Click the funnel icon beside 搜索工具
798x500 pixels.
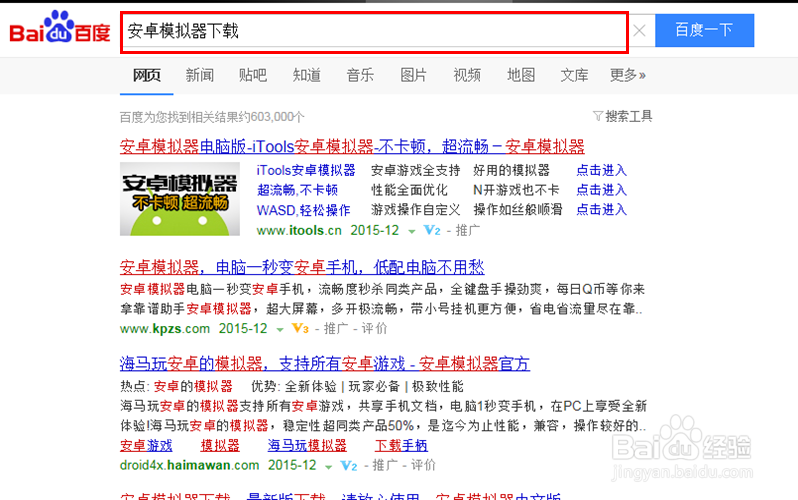[598, 116]
